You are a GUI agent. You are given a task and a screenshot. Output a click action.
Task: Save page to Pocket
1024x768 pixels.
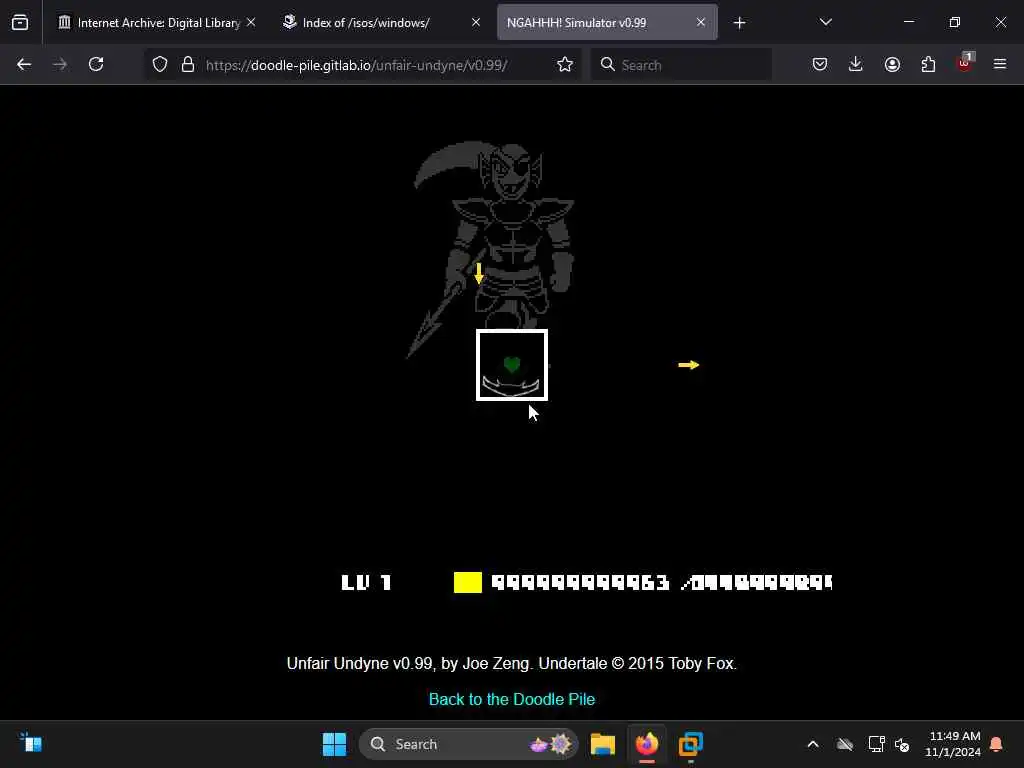click(x=820, y=65)
